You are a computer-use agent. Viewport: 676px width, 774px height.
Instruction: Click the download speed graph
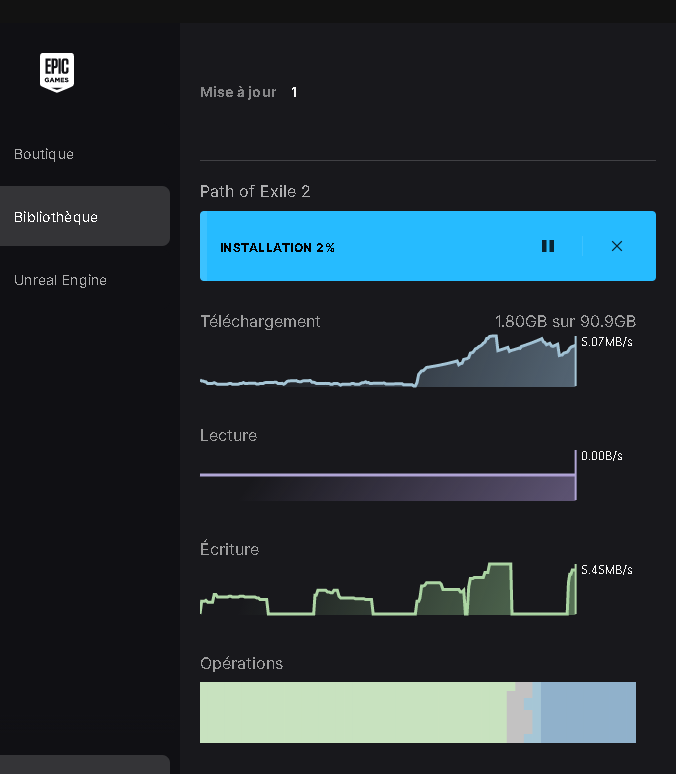coord(388,361)
